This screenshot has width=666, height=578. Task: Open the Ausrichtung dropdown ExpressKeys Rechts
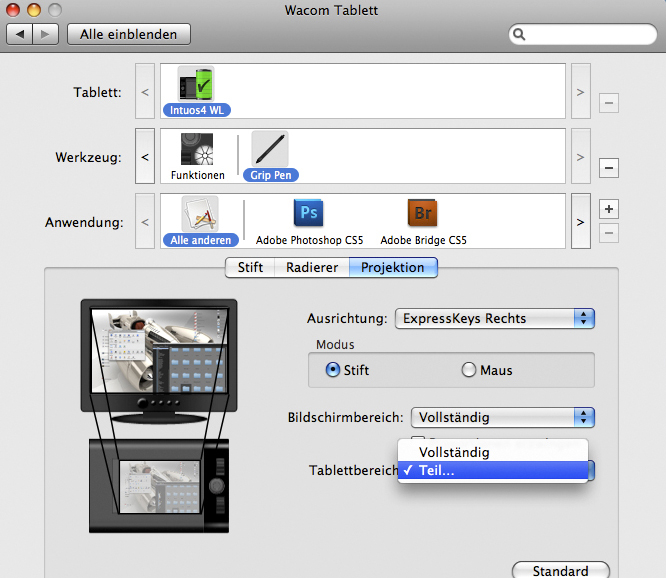click(x=495, y=319)
